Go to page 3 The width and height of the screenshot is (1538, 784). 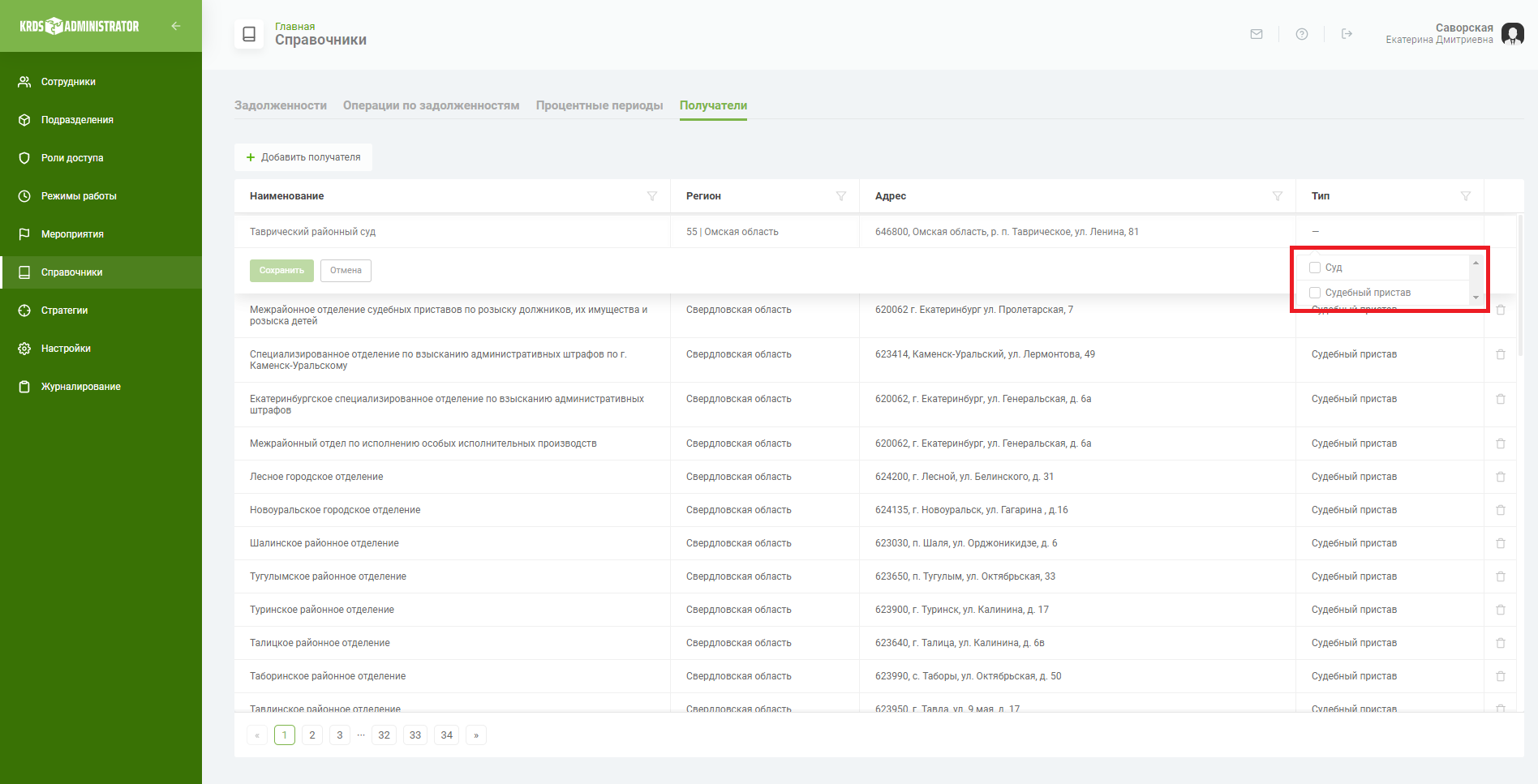tap(340, 735)
